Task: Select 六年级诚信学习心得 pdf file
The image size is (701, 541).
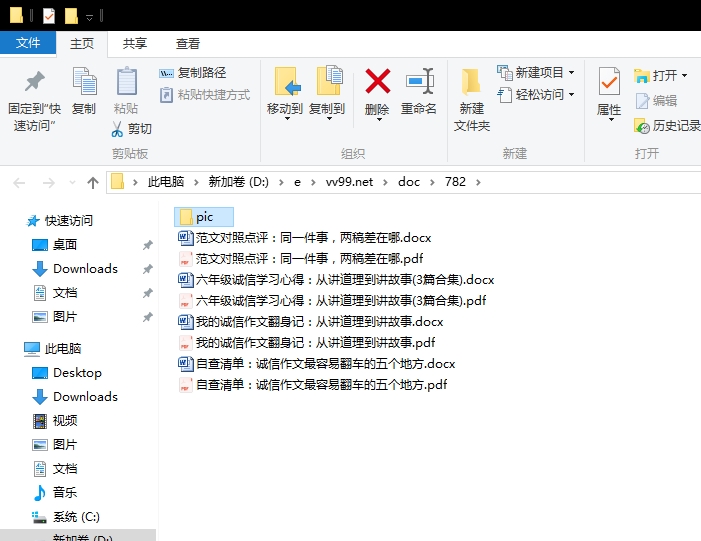Action: tap(332, 301)
